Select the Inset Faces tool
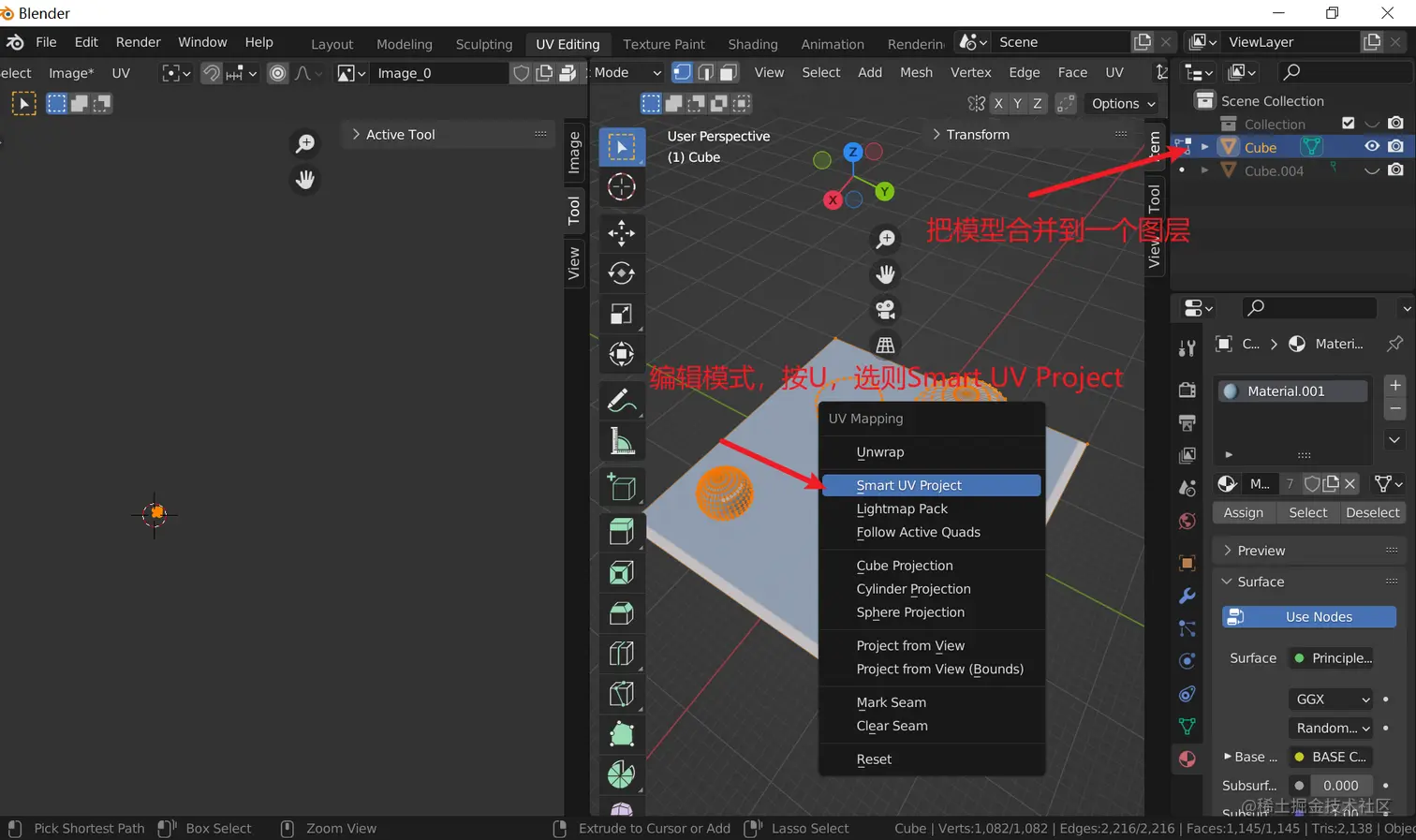The image size is (1416, 840). coord(622,571)
